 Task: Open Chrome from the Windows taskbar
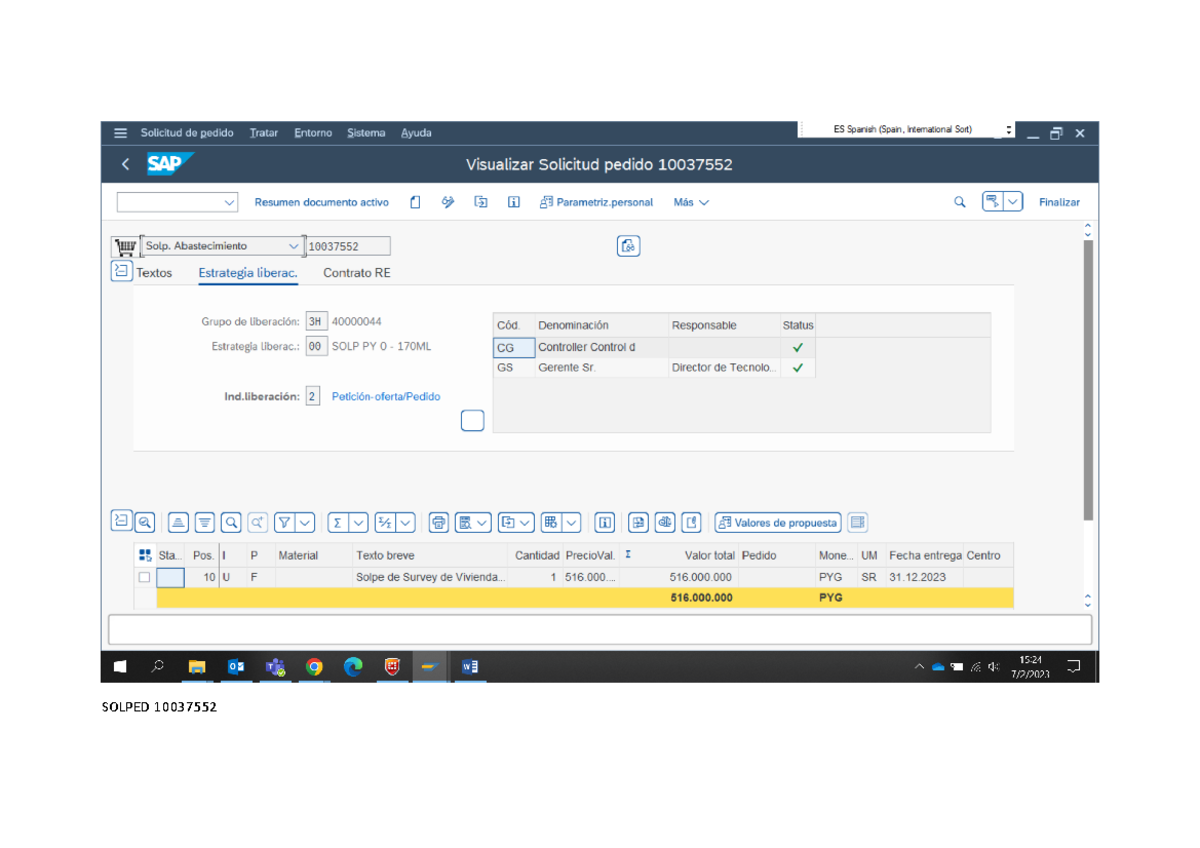pos(314,667)
